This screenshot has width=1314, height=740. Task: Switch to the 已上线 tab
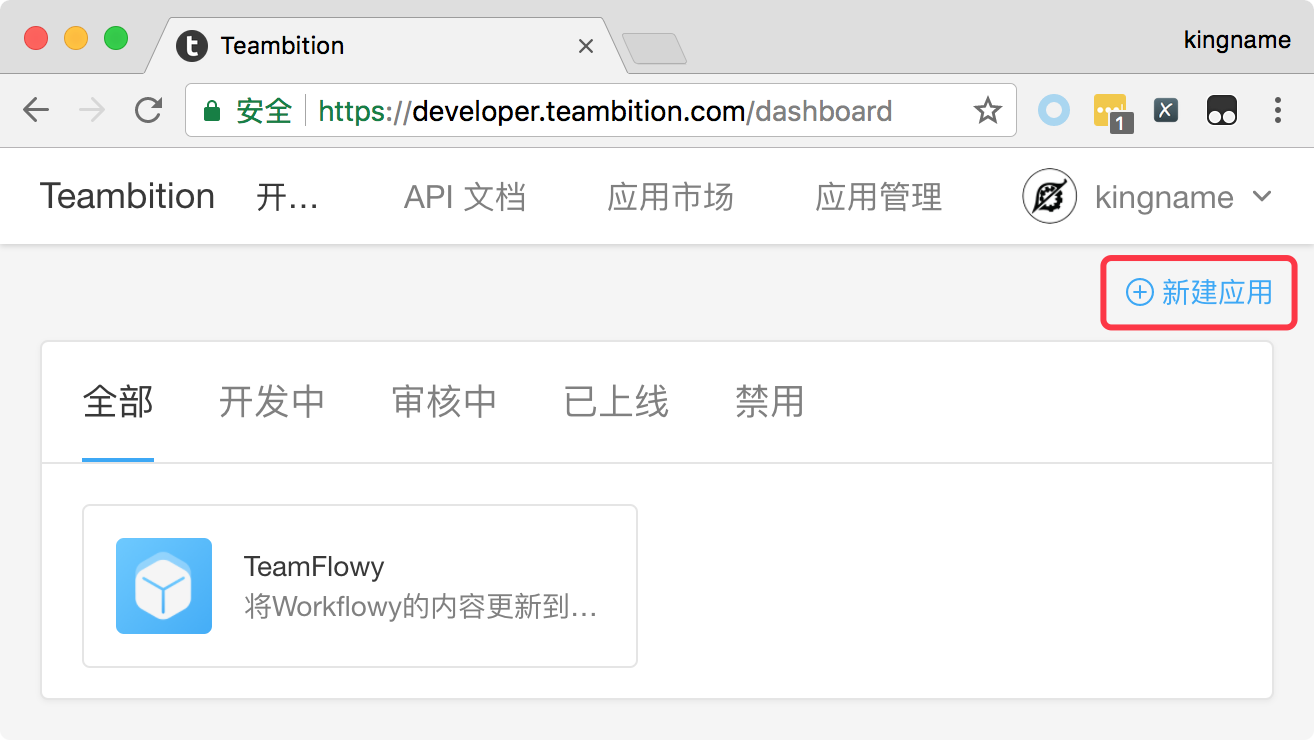point(617,402)
